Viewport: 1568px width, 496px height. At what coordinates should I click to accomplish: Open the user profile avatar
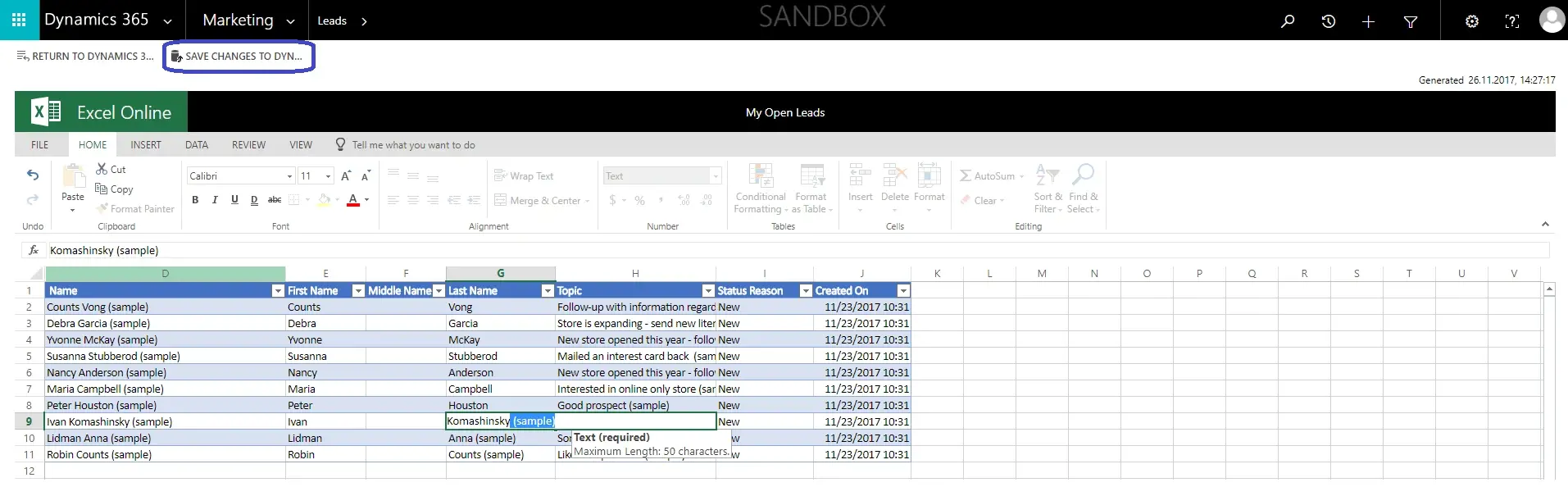tap(1552, 20)
